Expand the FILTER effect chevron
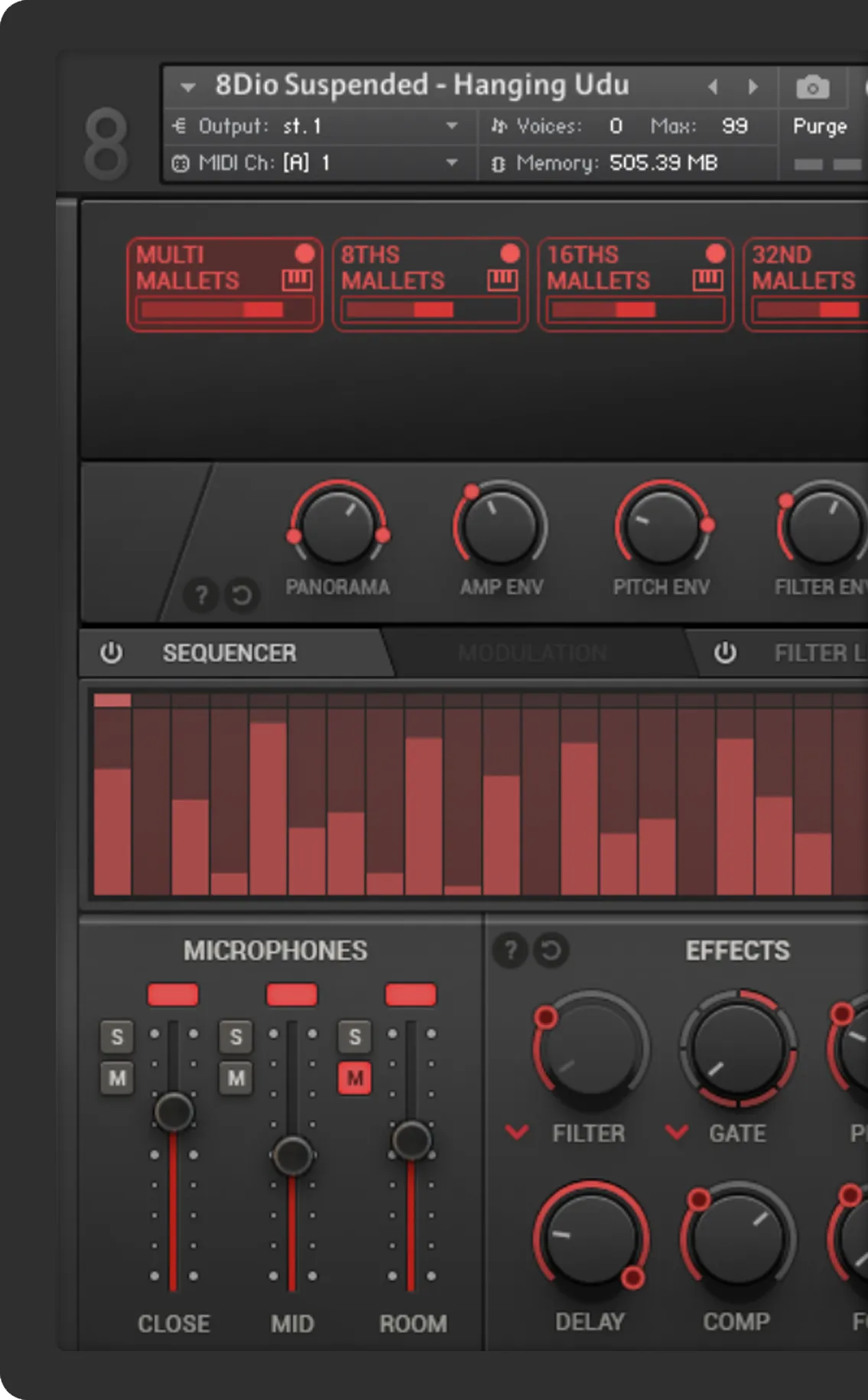The image size is (868, 1400). coord(518,1131)
